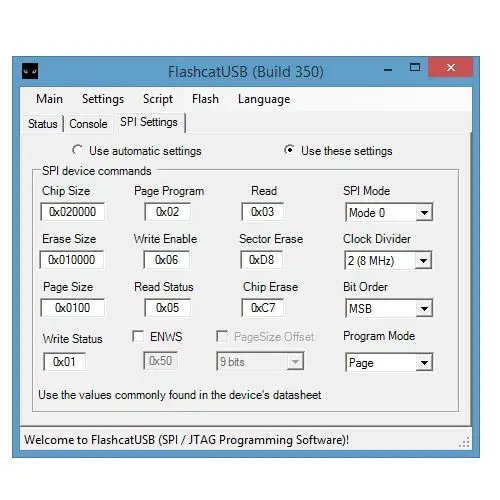This screenshot has width=500, height=500.
Task: Open the Flash menu
Action: [205, 99]
